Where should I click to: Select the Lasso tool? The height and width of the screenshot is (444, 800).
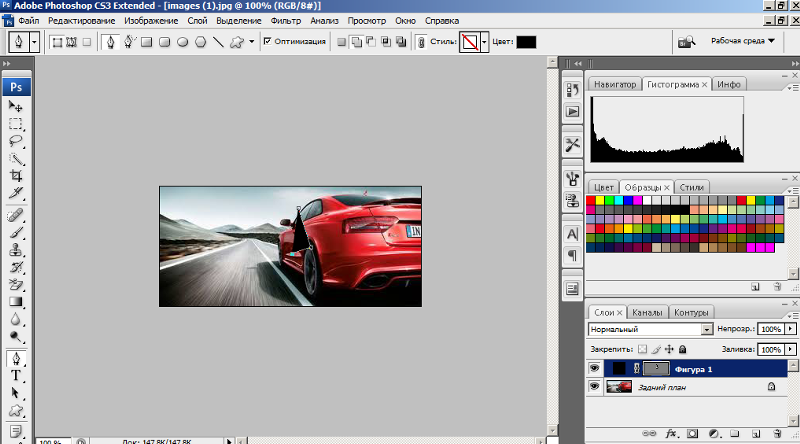pyautogui.click(x=16, y=141)
